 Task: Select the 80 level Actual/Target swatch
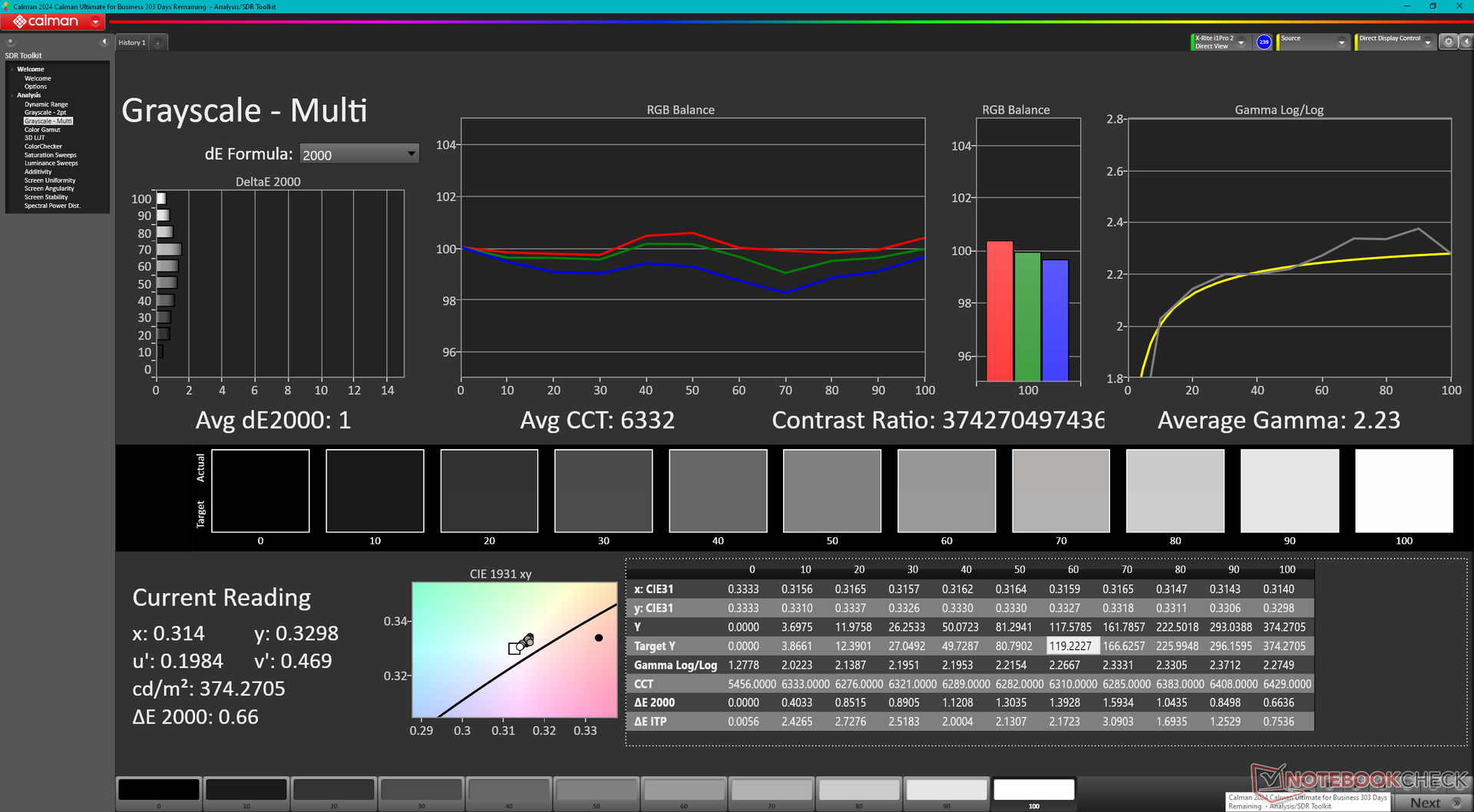coord(1175,490)
